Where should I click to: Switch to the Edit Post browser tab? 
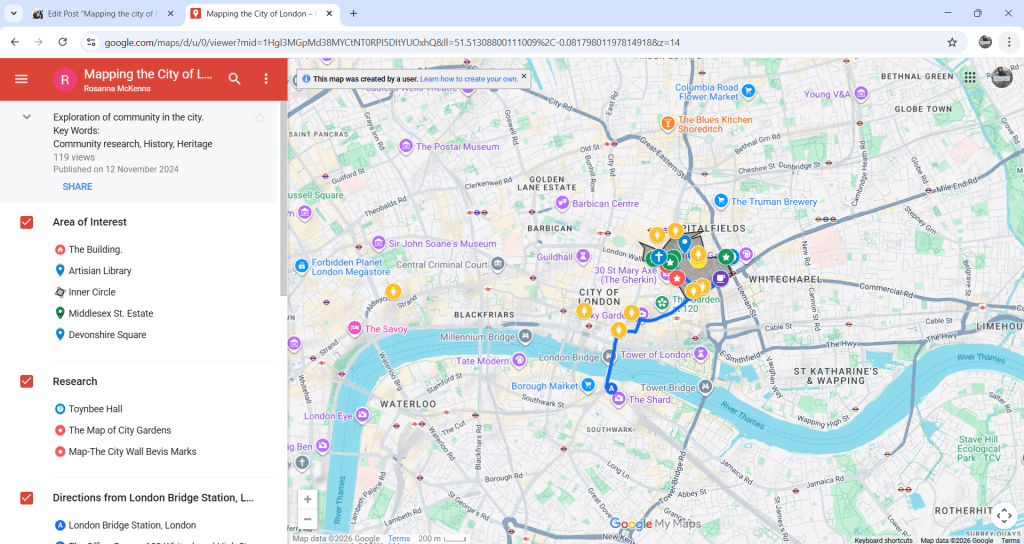point(98,14)
